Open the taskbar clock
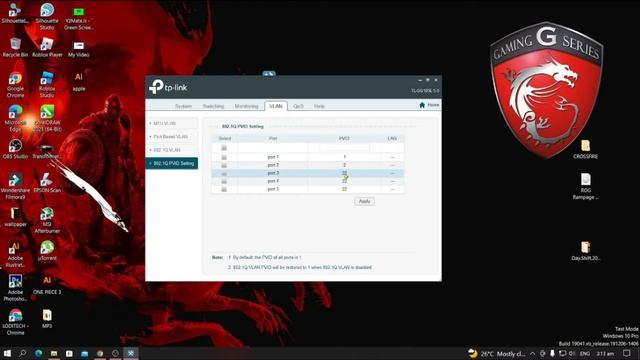The width and height of the screenshot is (640, 360). point(605,353)
